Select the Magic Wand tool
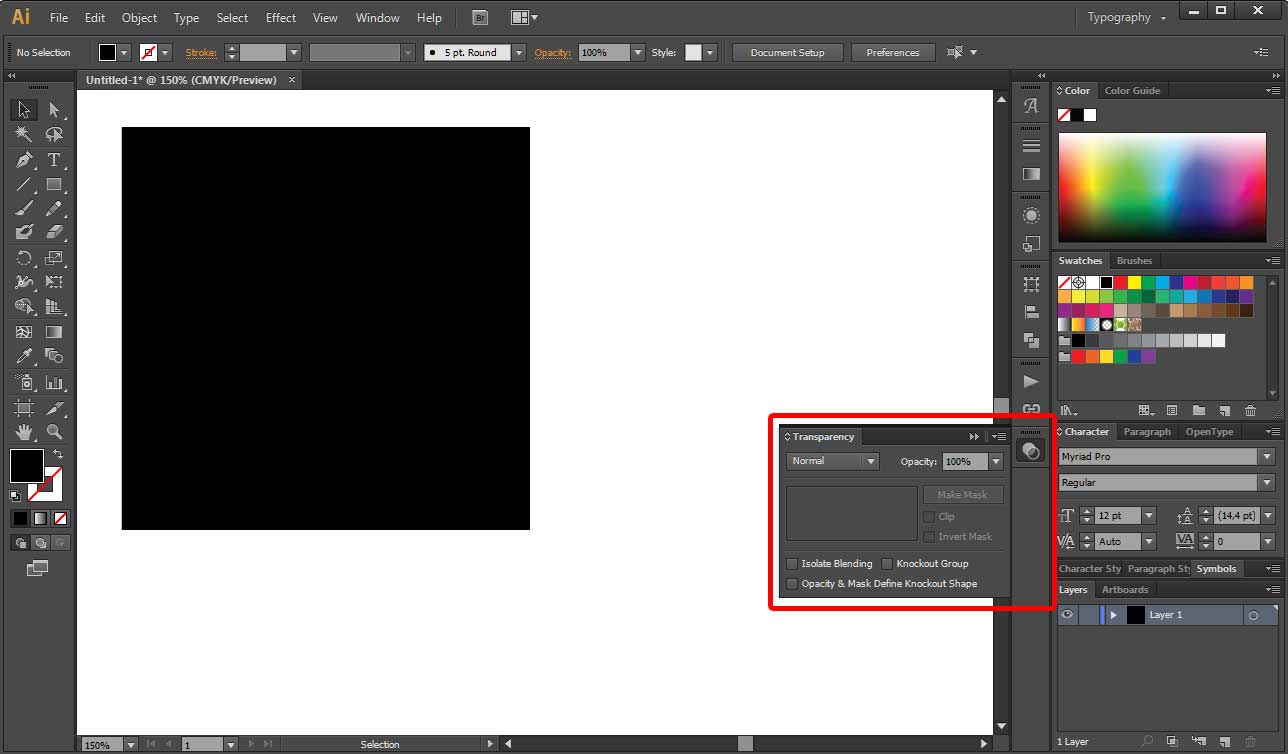Viewport: 1288px width, 754px height. [x=23, y=134]
